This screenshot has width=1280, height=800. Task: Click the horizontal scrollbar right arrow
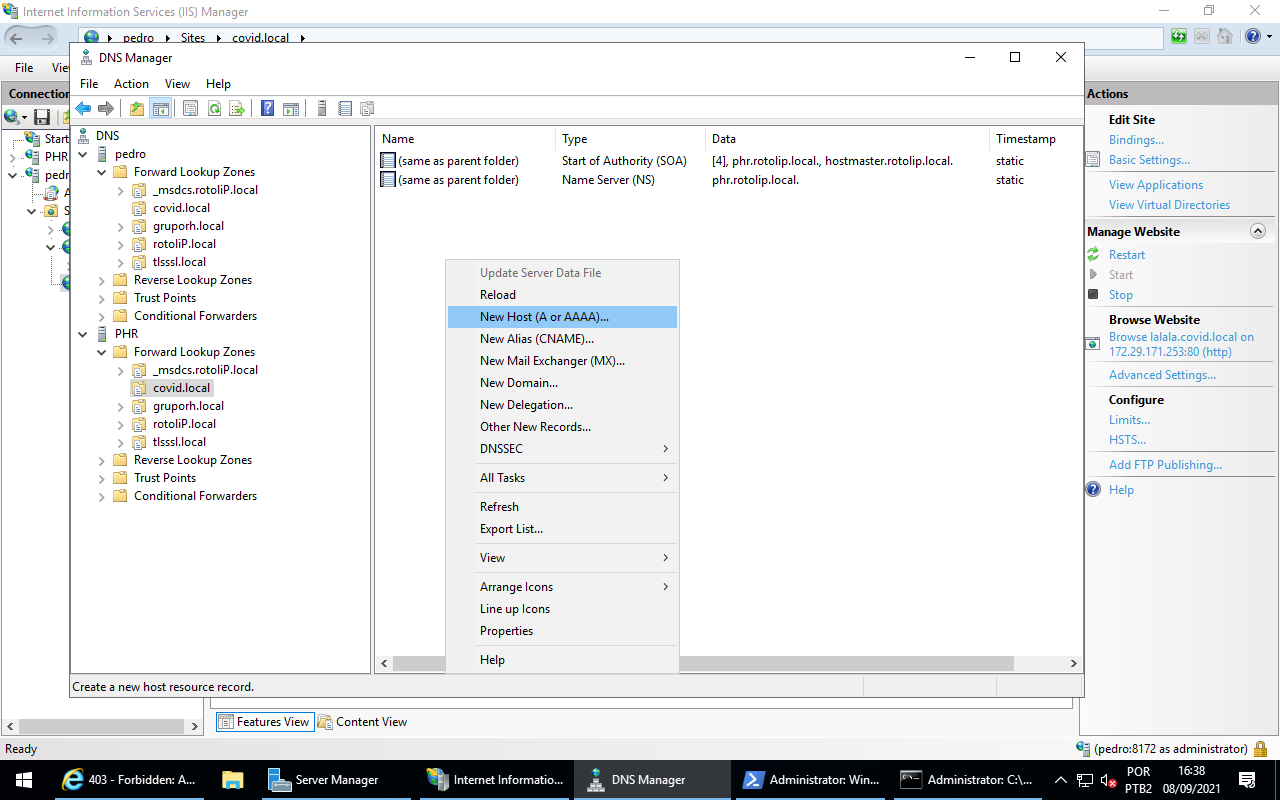click(x=1073, y=664)
